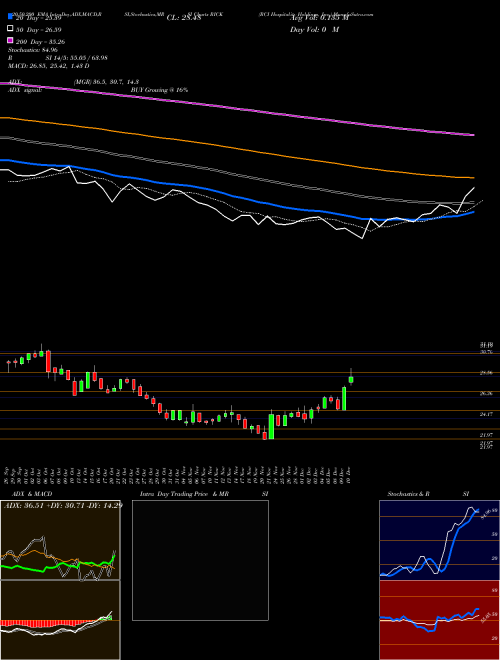Click the 'MACD: 26.83, 25.42, 1.48 D' line
This screenshot has height=660, width=500.
[49, 66]
